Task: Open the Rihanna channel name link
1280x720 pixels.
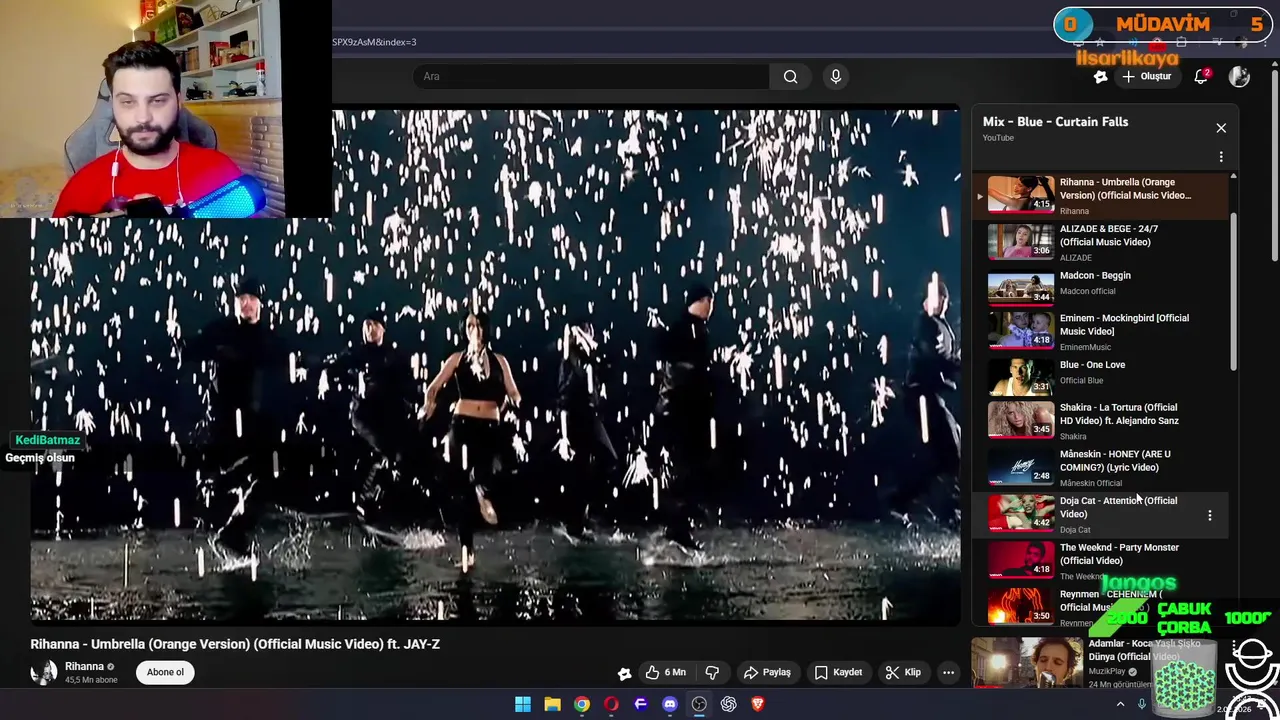Action: pos(84,666)
